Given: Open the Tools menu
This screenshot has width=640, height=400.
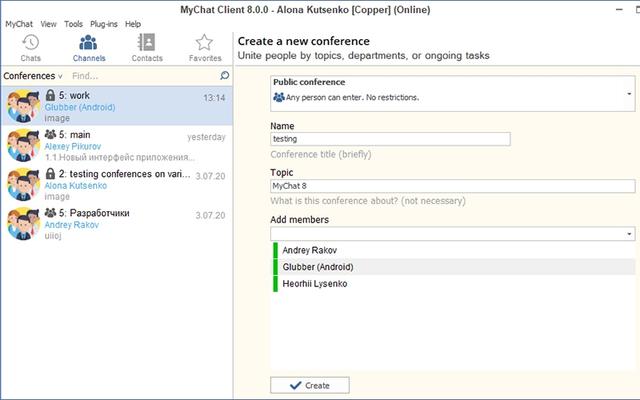Looking at the screenshot, I should click(x=73, y=23).
